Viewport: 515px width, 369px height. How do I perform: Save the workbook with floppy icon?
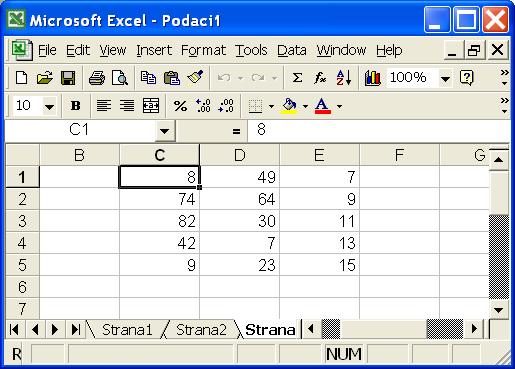click(68, 78)
